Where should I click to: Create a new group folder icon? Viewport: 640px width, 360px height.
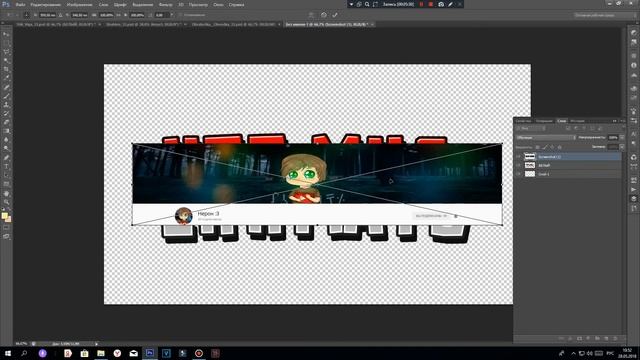pos(598,338)
